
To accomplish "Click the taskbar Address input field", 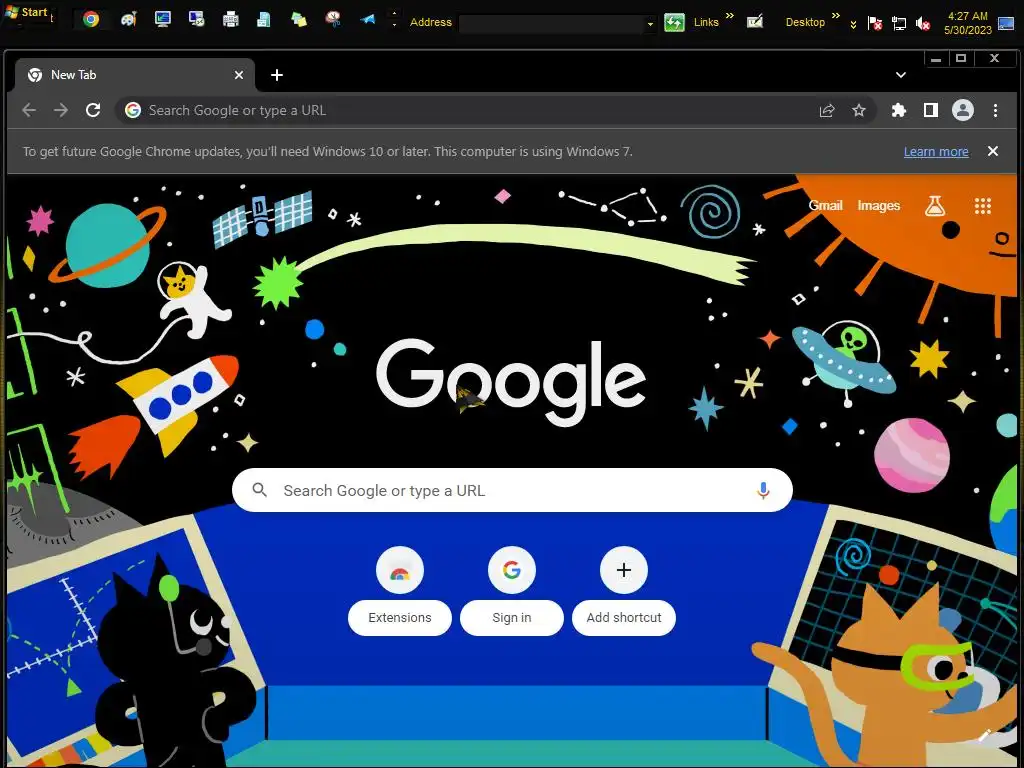I will (552, 24).
